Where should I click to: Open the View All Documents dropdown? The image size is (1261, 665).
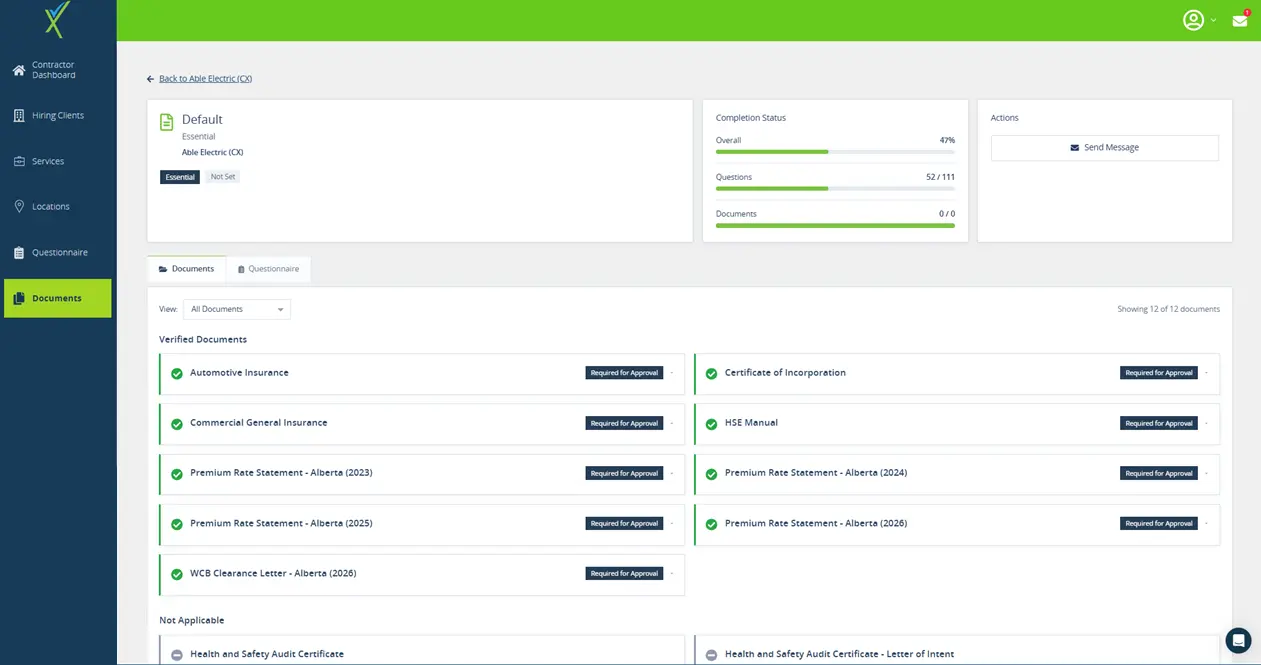click(x=237, y=309)
